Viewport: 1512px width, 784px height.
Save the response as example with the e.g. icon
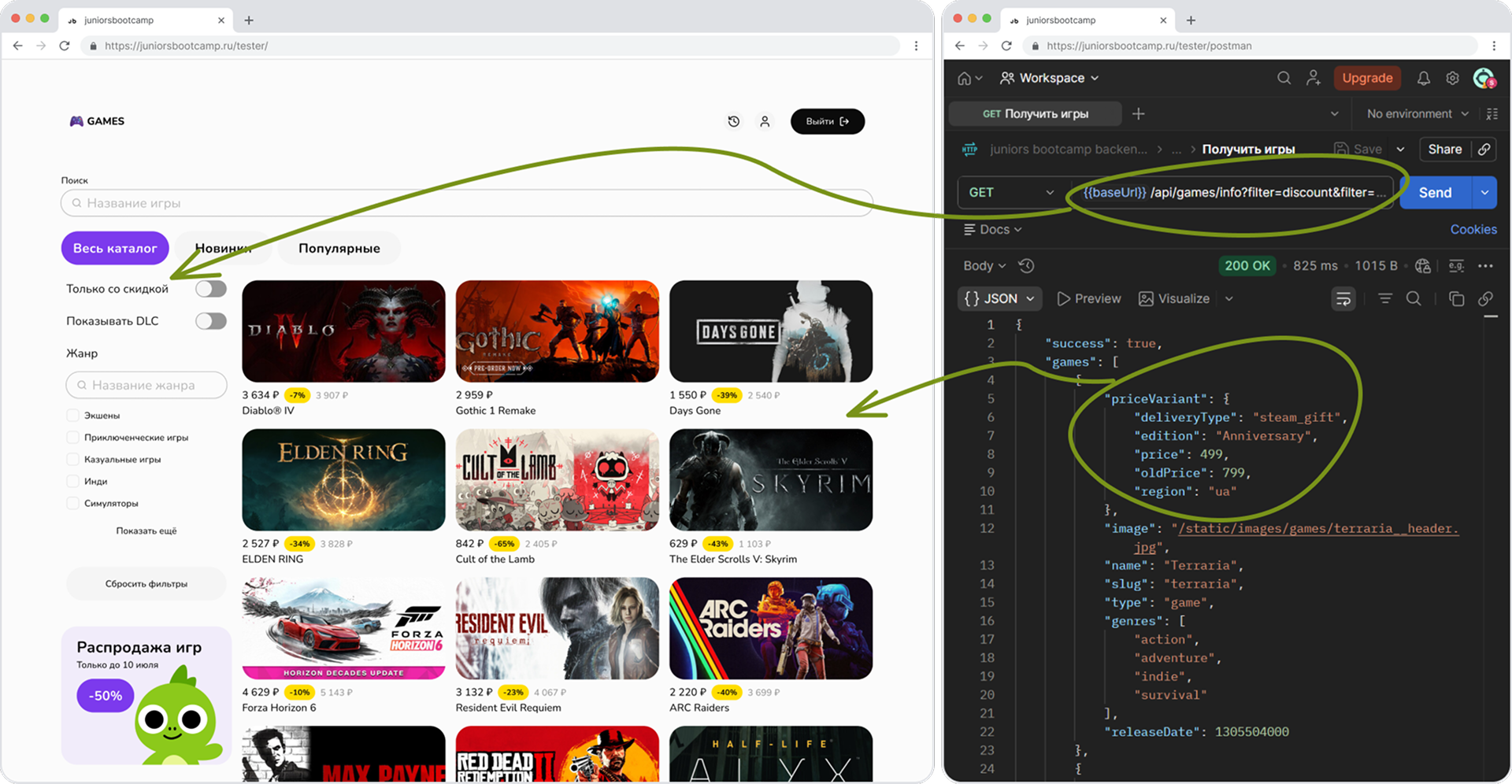point(1456,265)
